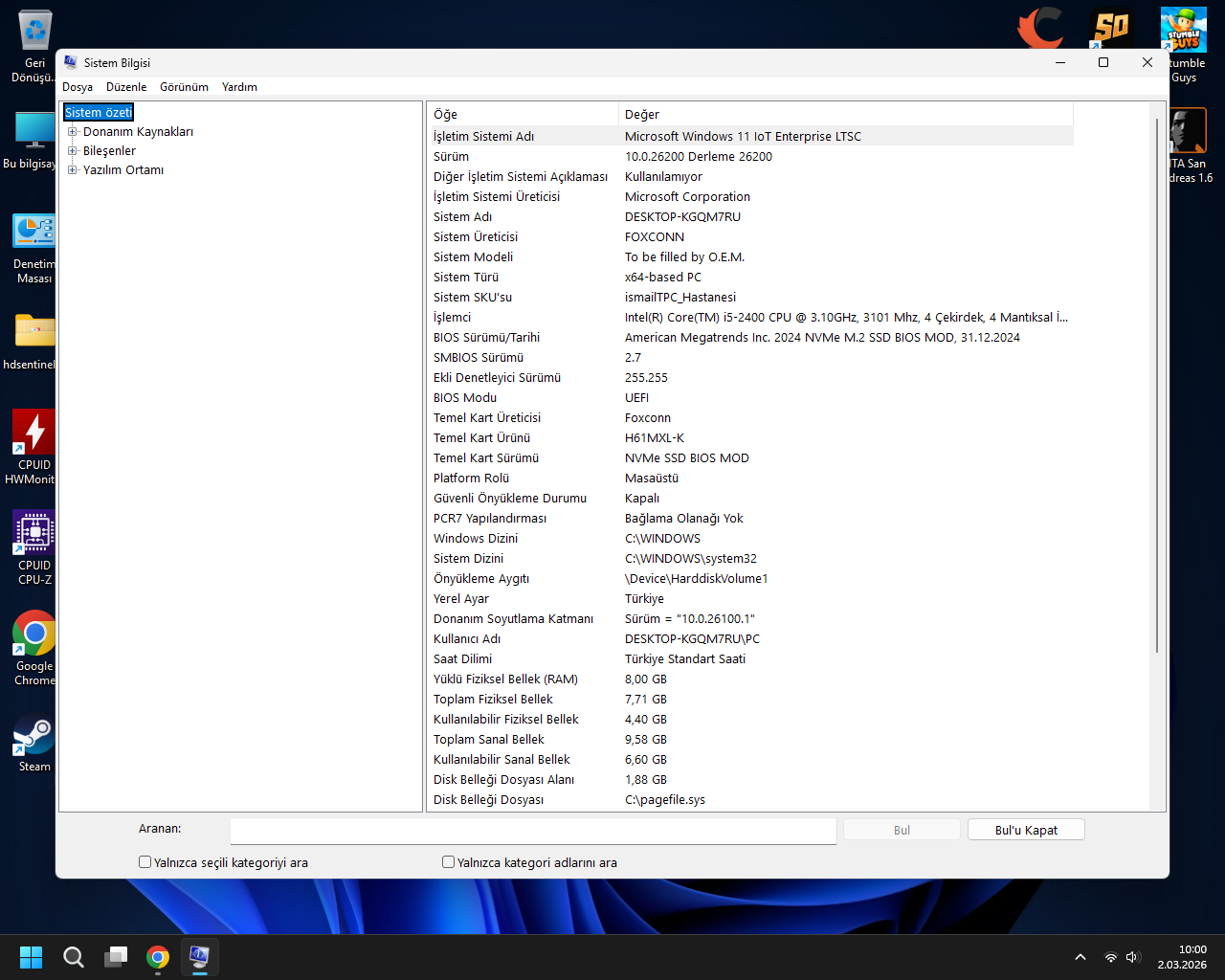
Task: Select Toplam Sanal Bellek row
Action: coord(750,740)
